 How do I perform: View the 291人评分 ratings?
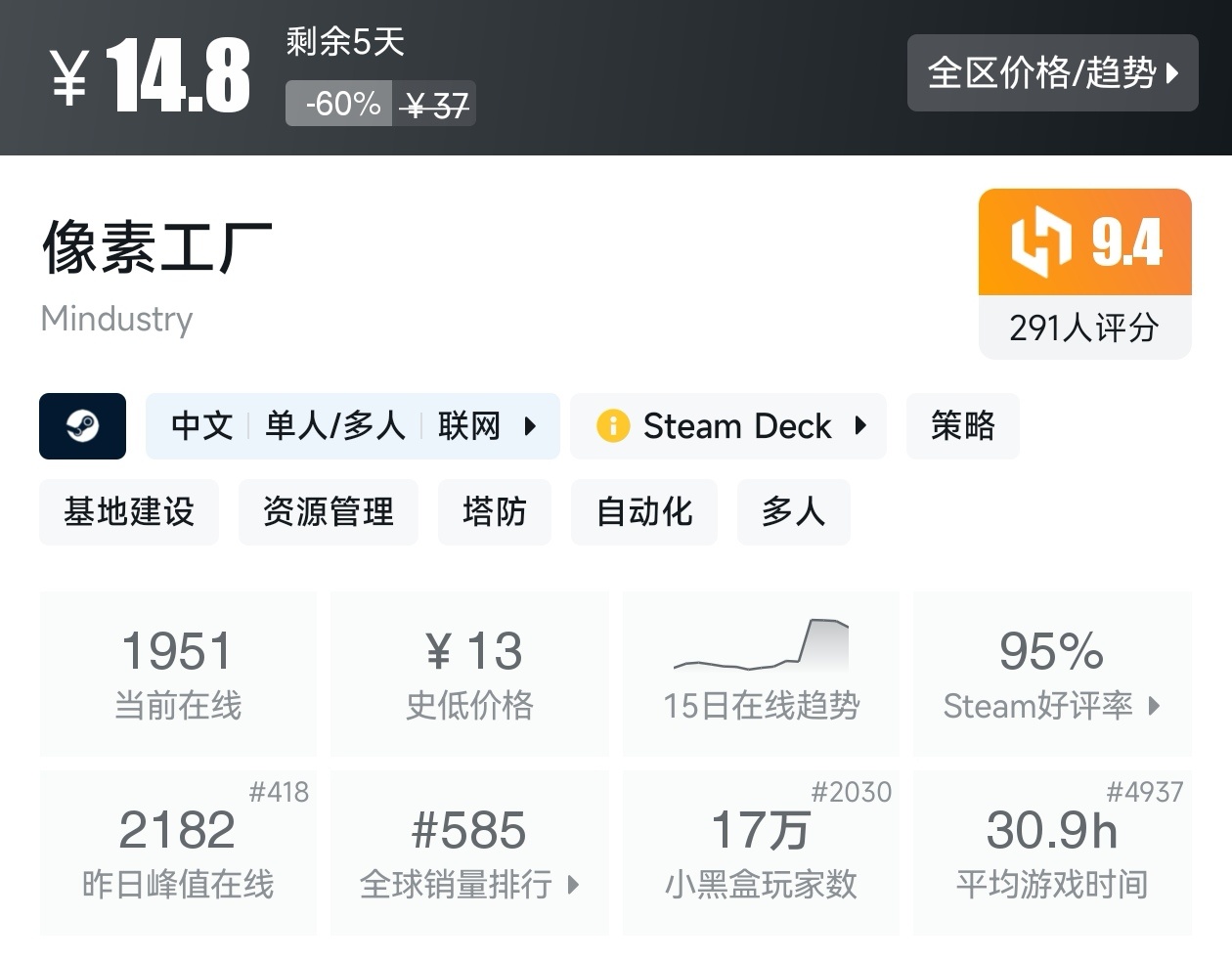click(1084, 328)
